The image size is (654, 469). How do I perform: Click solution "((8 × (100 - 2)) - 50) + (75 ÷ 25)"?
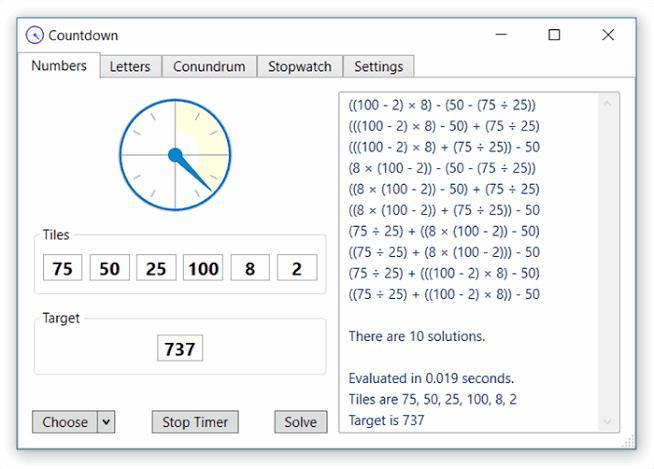tap(444, 189)
